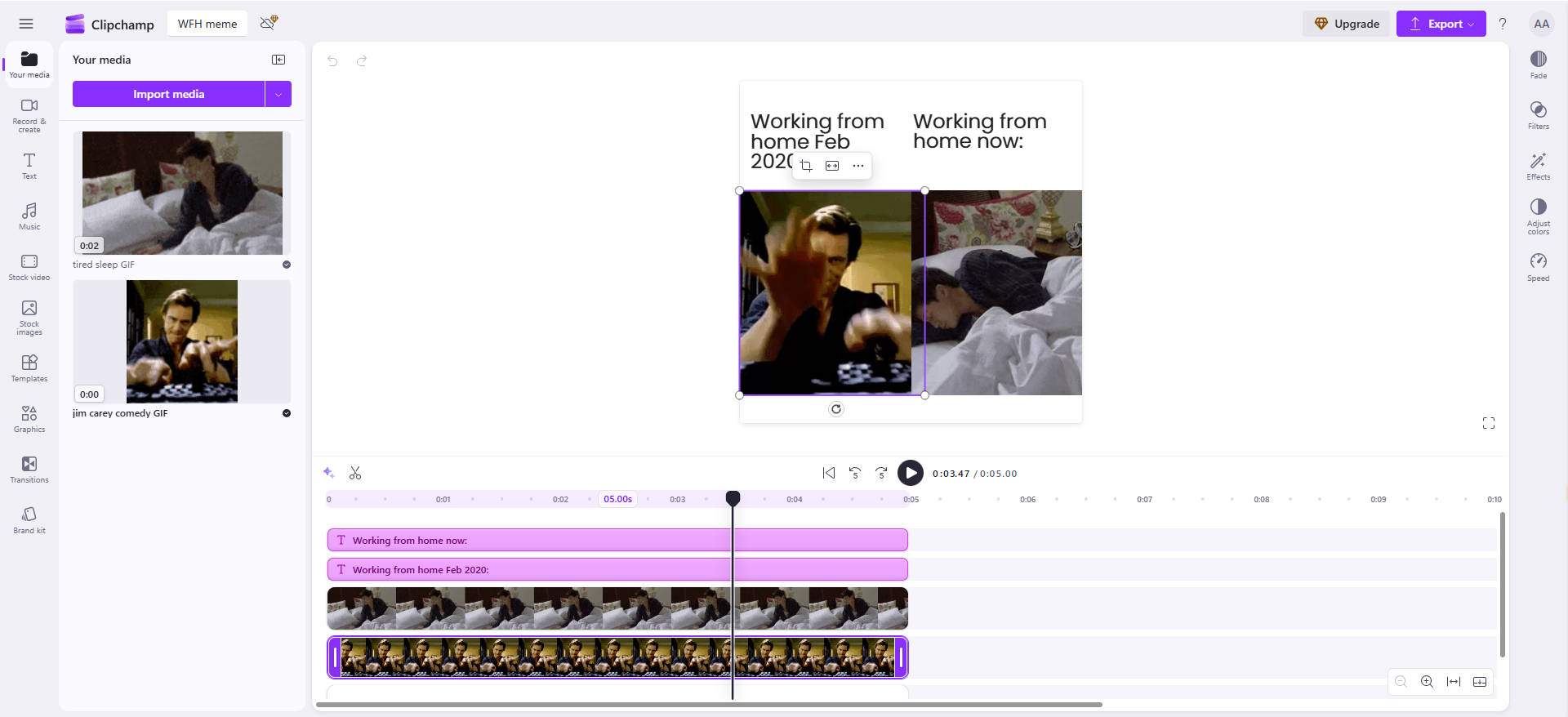Rewind five seconds

tap(855, 473)
